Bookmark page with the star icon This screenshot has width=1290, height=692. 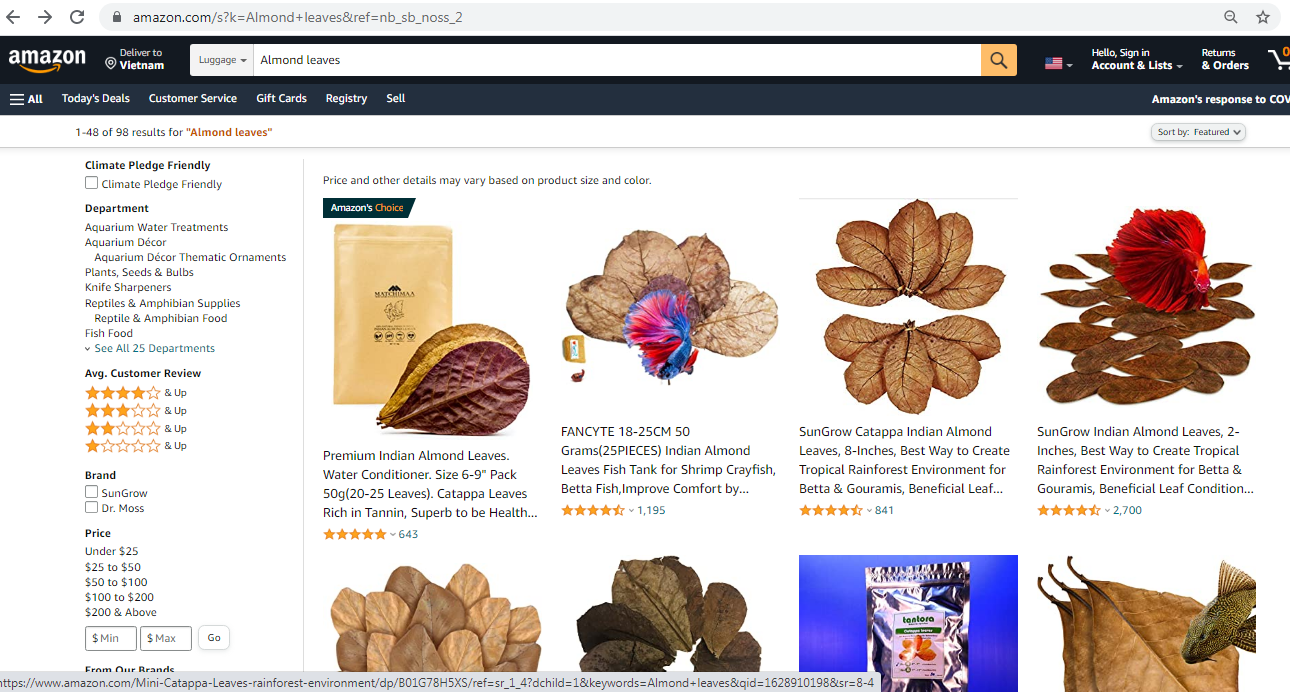pyautogui.click(x=1262, y=17)
